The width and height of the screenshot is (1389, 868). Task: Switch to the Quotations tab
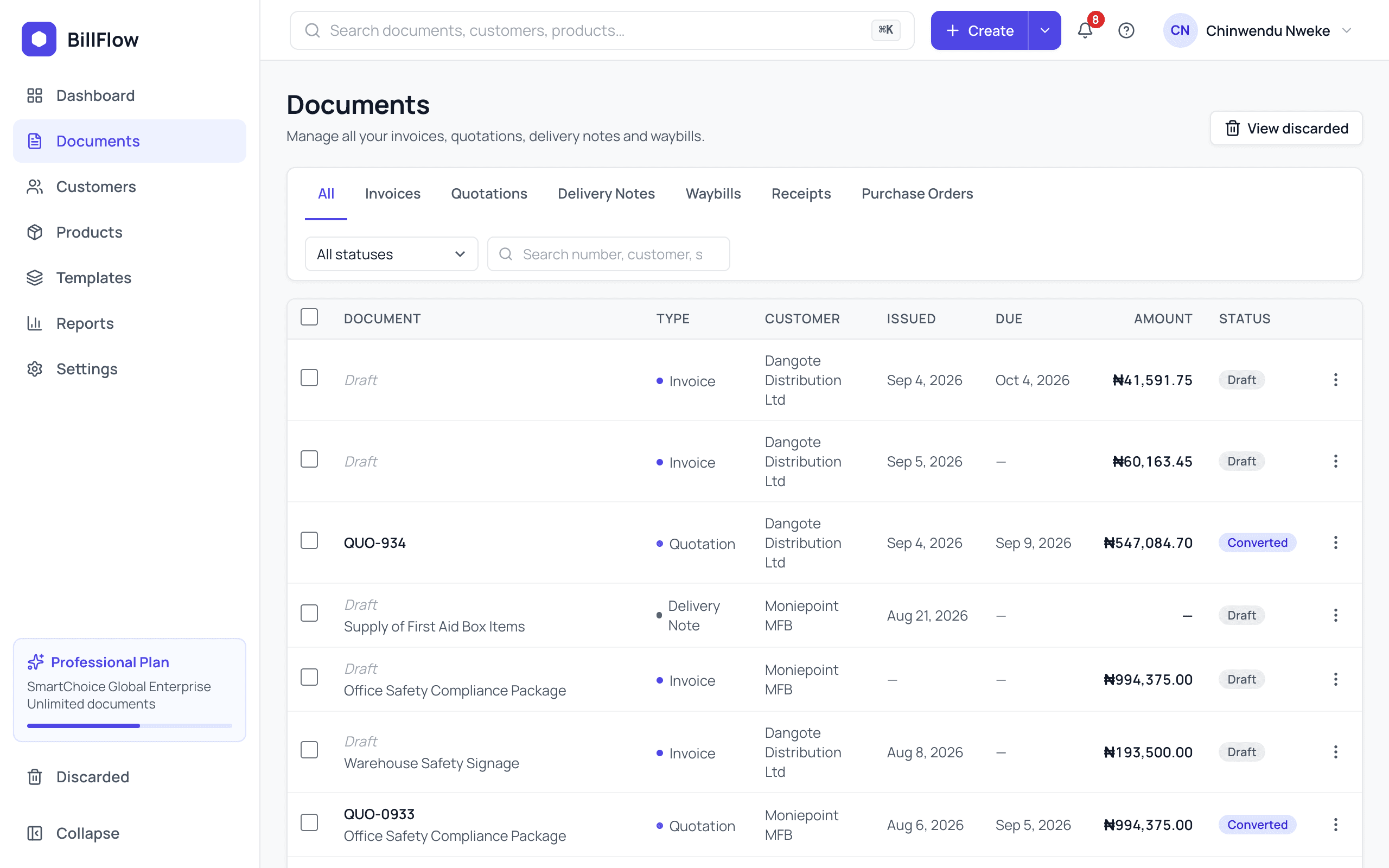point(489,194)
